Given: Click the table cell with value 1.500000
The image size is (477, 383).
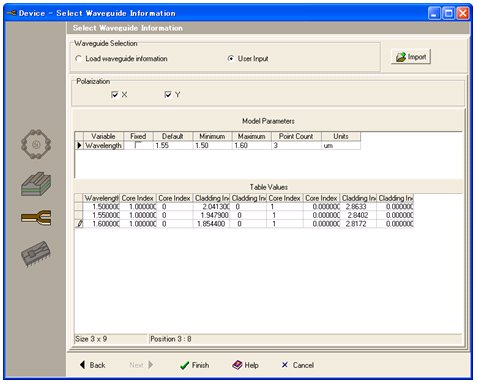Looking at the screenshot, I should coord(101,207).
